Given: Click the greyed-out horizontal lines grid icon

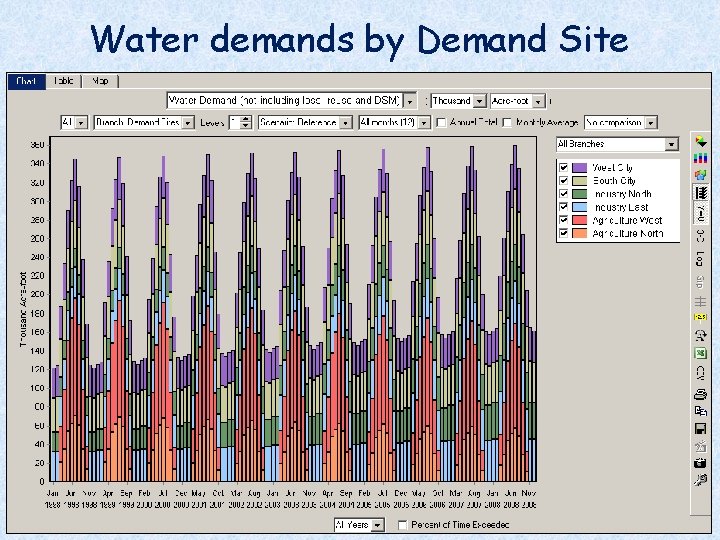Looking at the screenshot, I should point(700,302).
